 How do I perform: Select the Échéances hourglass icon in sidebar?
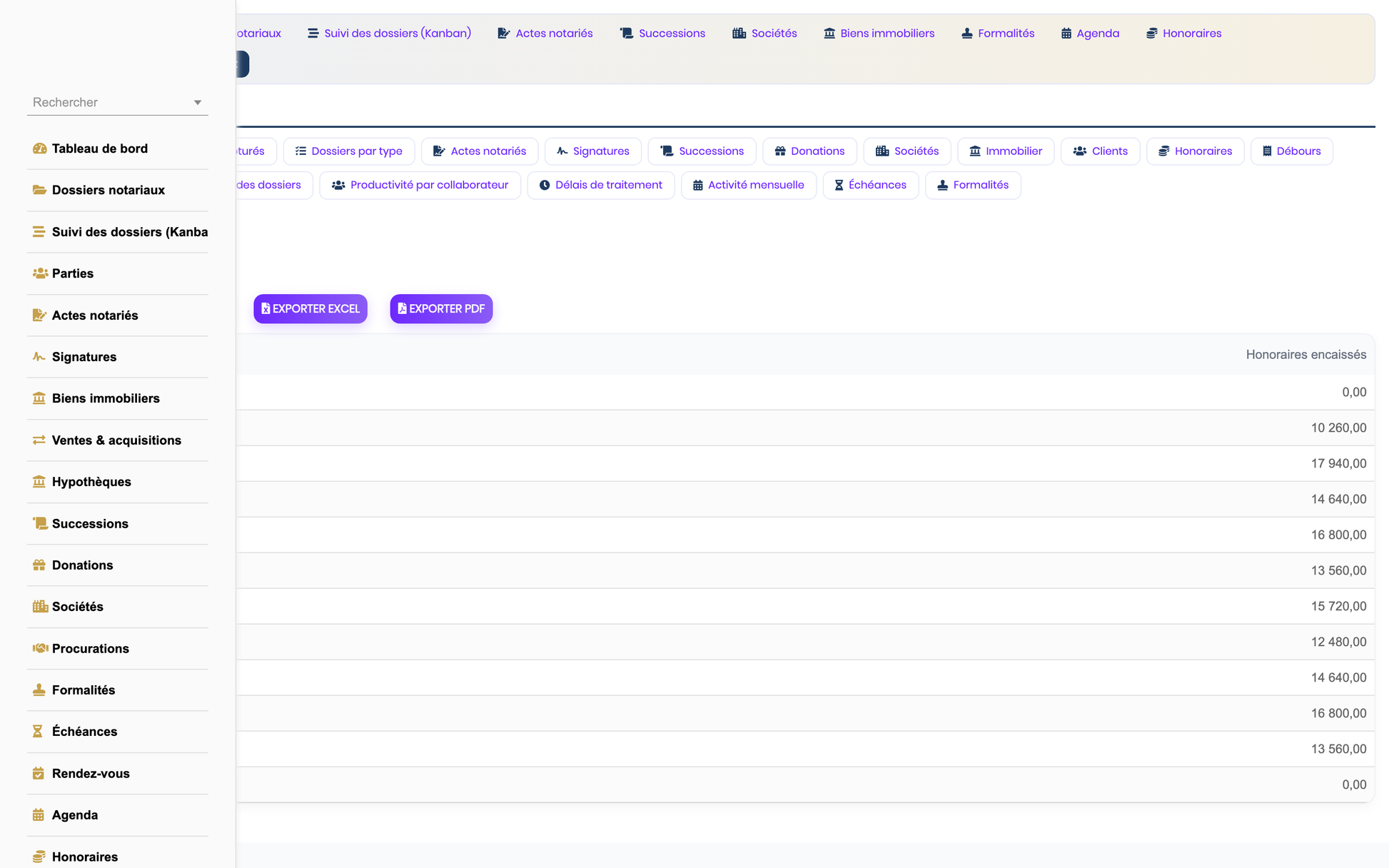tap(38, 732)
